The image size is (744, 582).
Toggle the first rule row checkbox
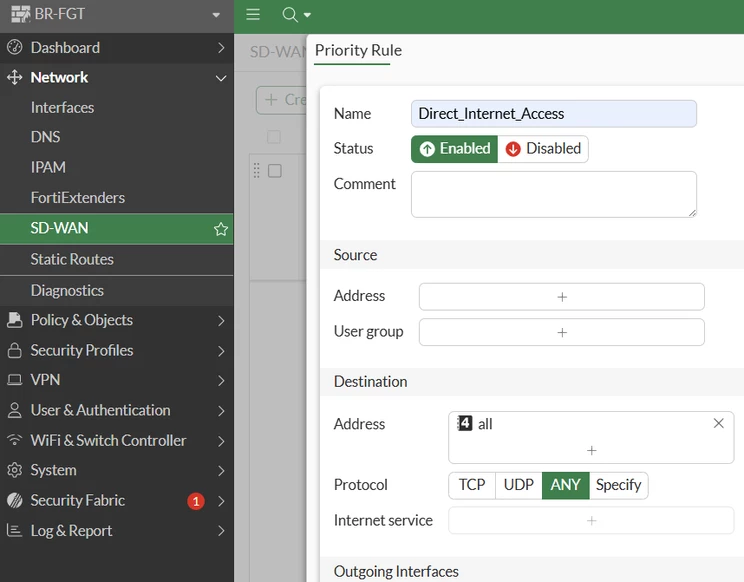(x=275, y=171)
